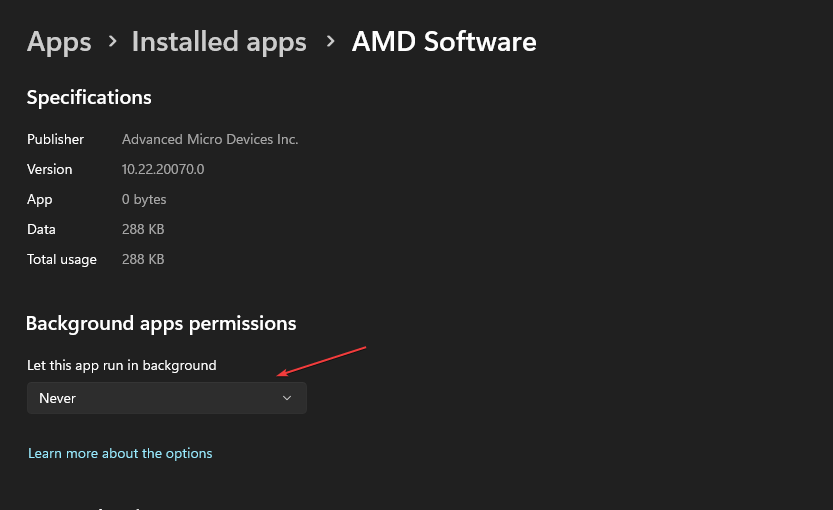Open the Never background permission dropdown
Screen dimensions: 833x510
pos(166,398)
